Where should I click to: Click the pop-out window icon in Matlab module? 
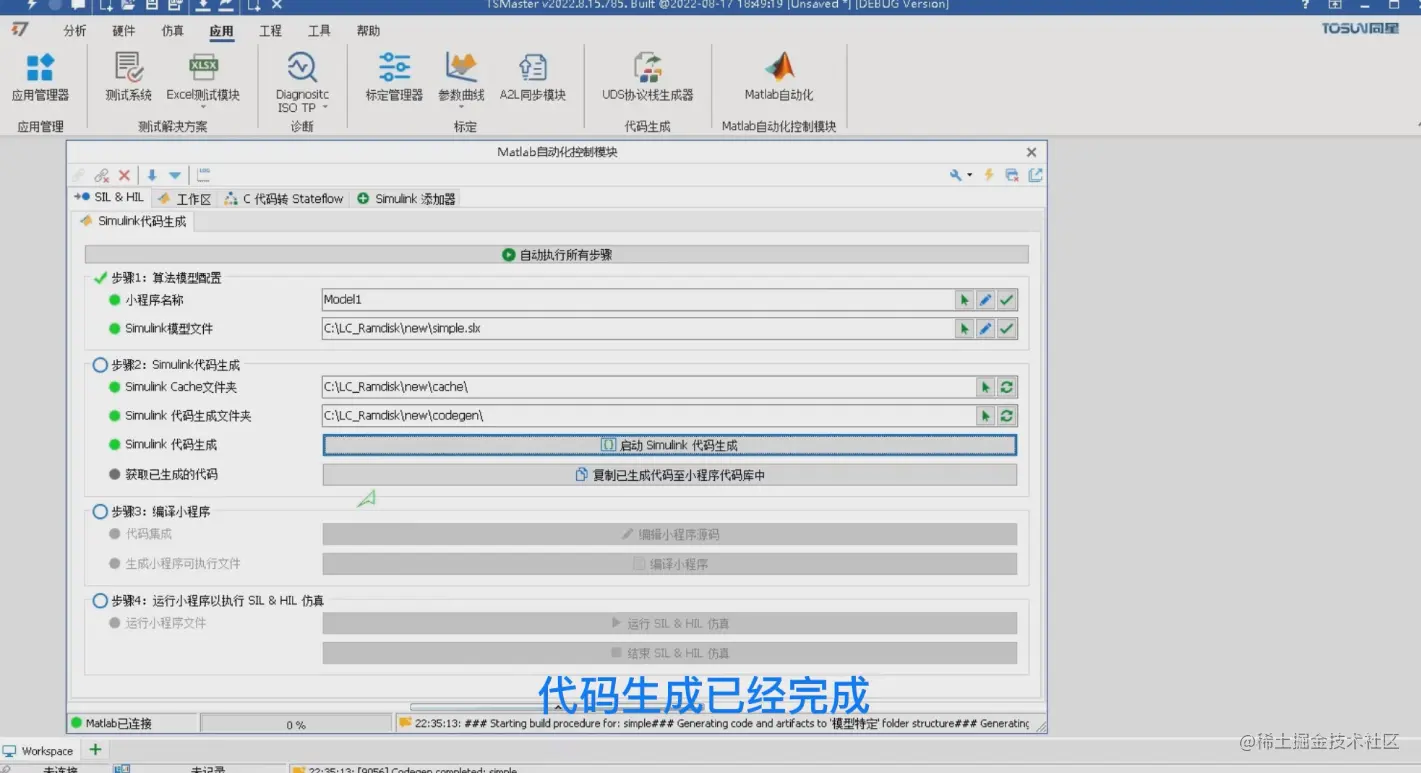coord(1035,175)
